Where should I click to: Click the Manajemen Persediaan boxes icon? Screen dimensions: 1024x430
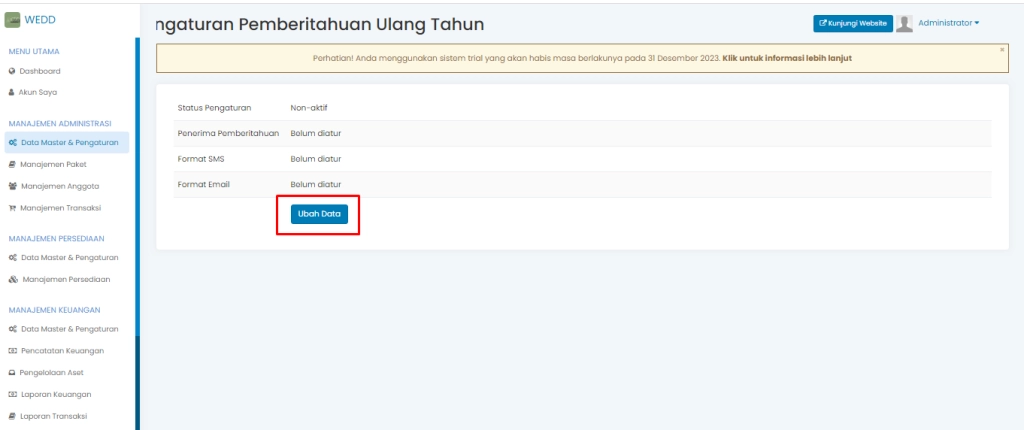tap(12, 279)
